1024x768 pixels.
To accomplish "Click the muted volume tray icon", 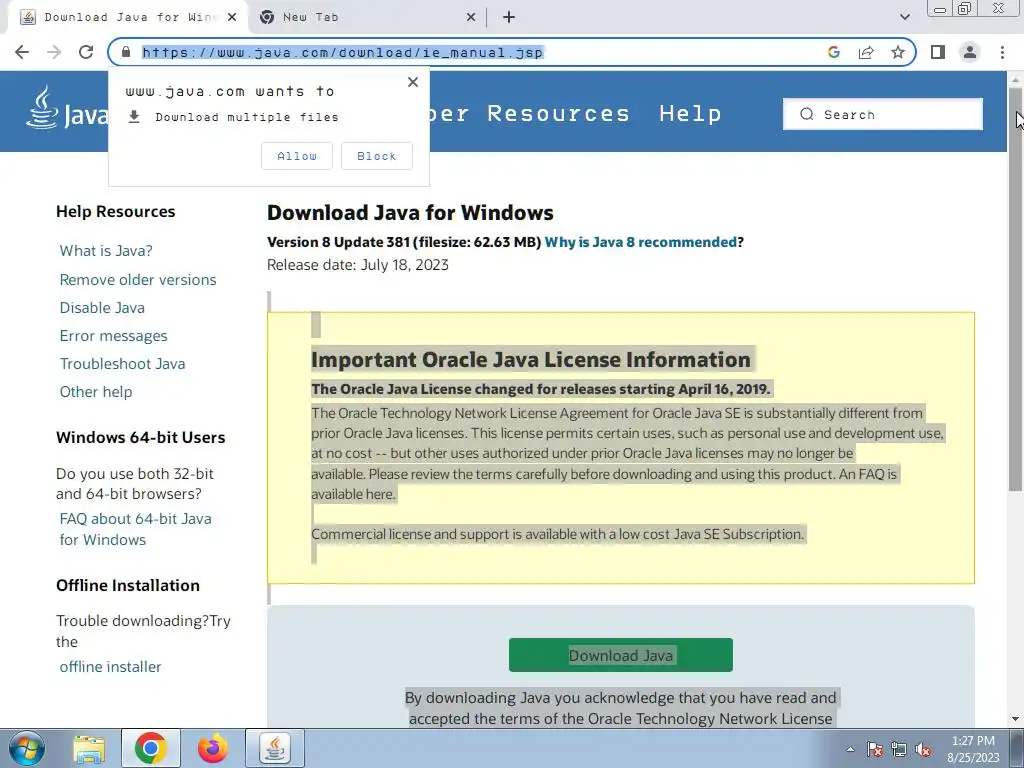I will click(x=923, y=750).
